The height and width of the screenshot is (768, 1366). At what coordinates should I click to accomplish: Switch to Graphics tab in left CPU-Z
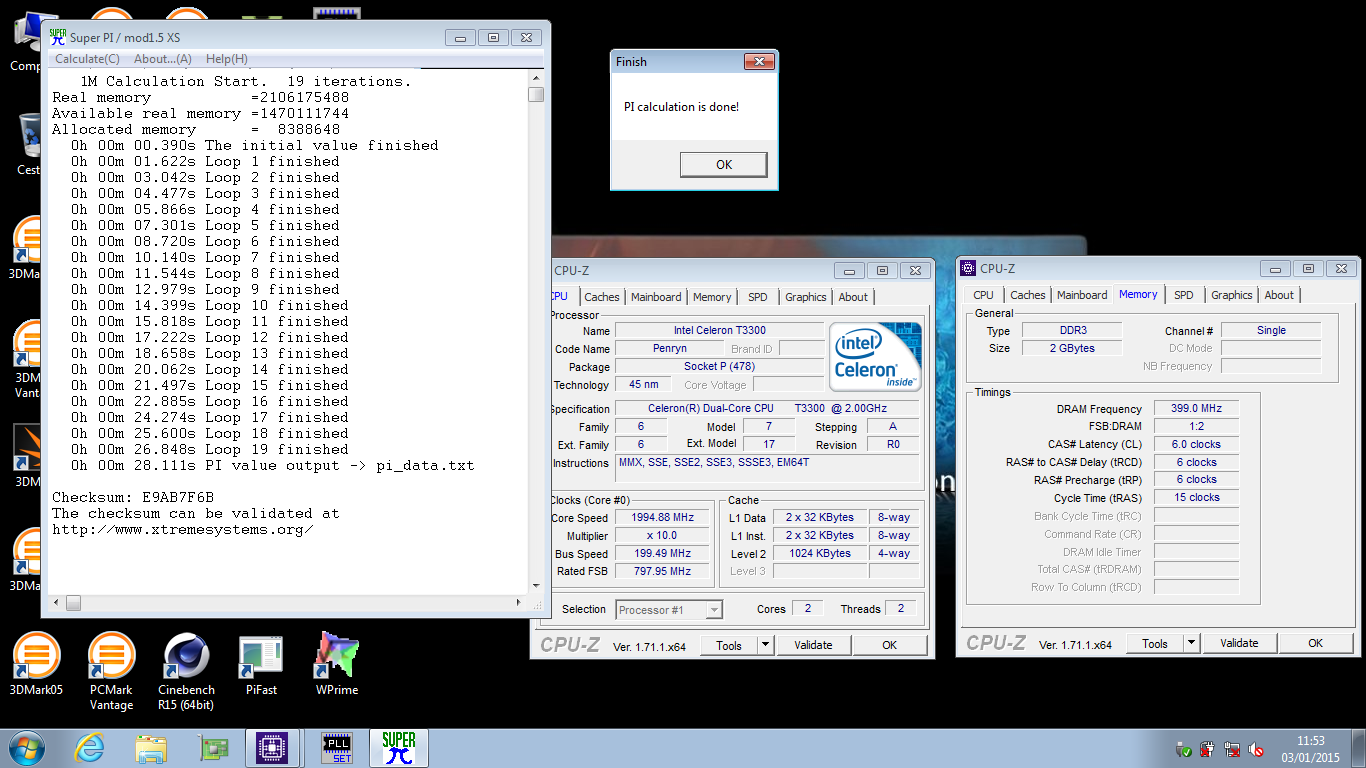point(806,297)
